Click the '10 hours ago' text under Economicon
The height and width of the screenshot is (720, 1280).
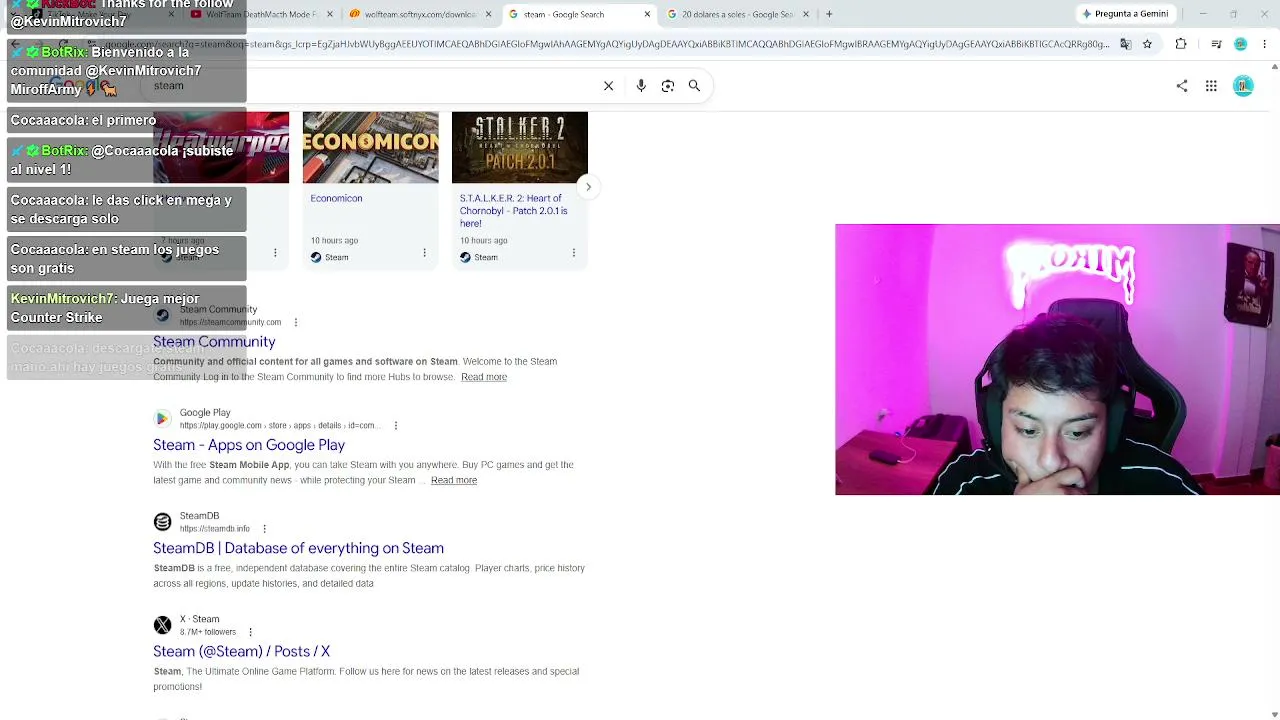(334, 240)
